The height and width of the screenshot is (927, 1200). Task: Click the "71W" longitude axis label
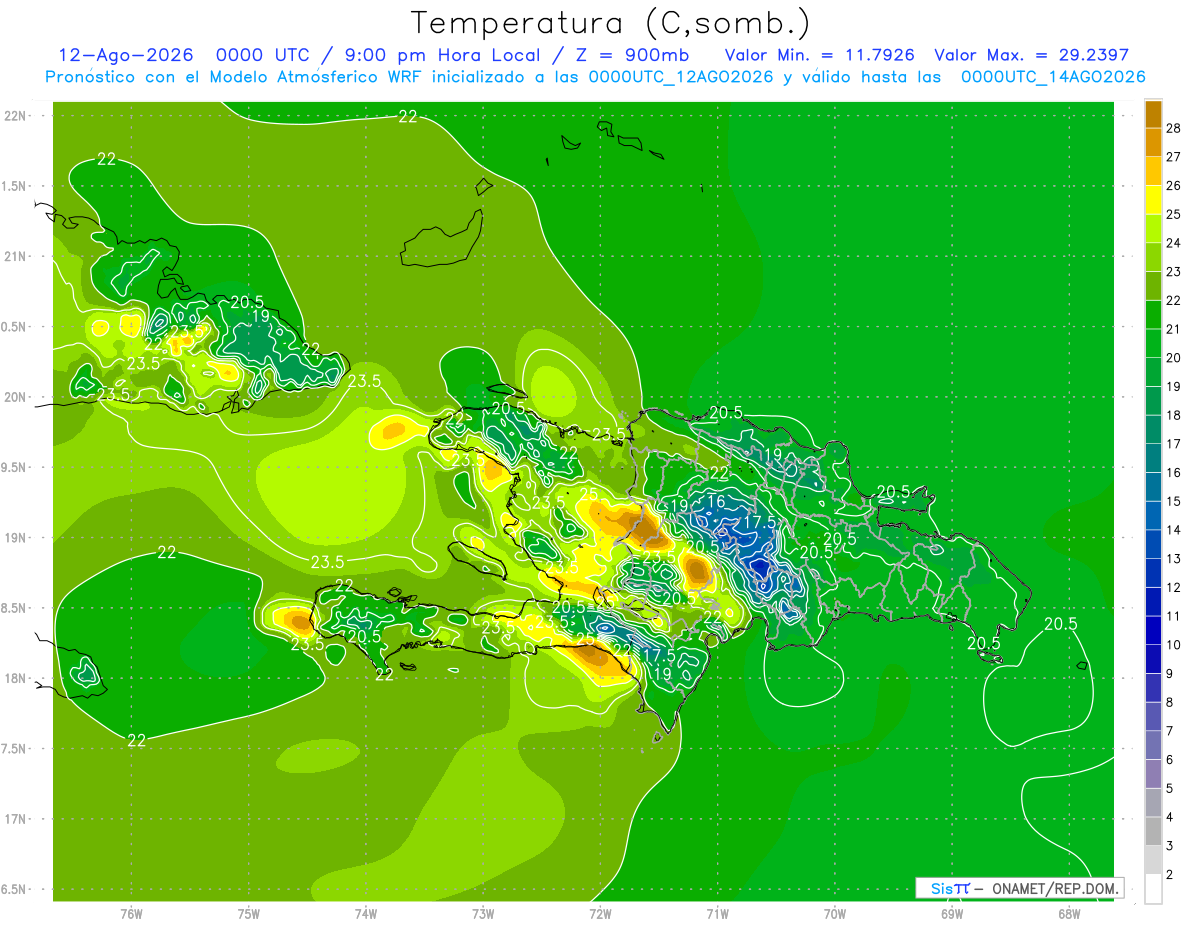pos(717,913)
